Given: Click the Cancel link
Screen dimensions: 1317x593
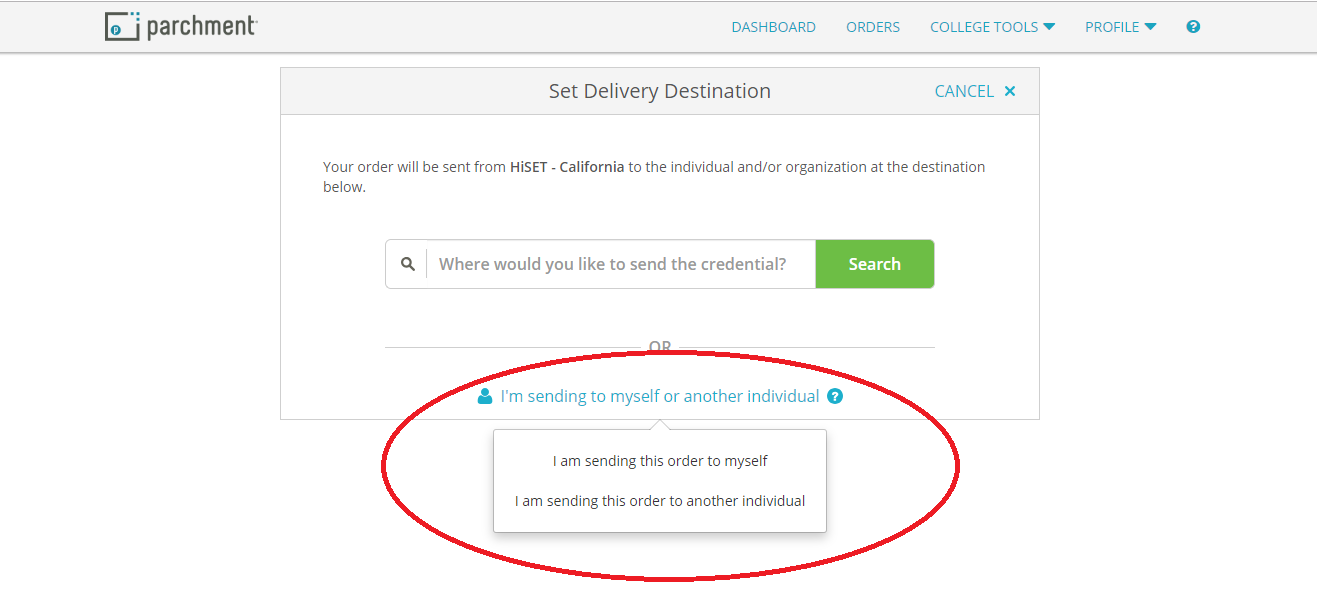Looking at the screenshot, I should coord(963,91).
